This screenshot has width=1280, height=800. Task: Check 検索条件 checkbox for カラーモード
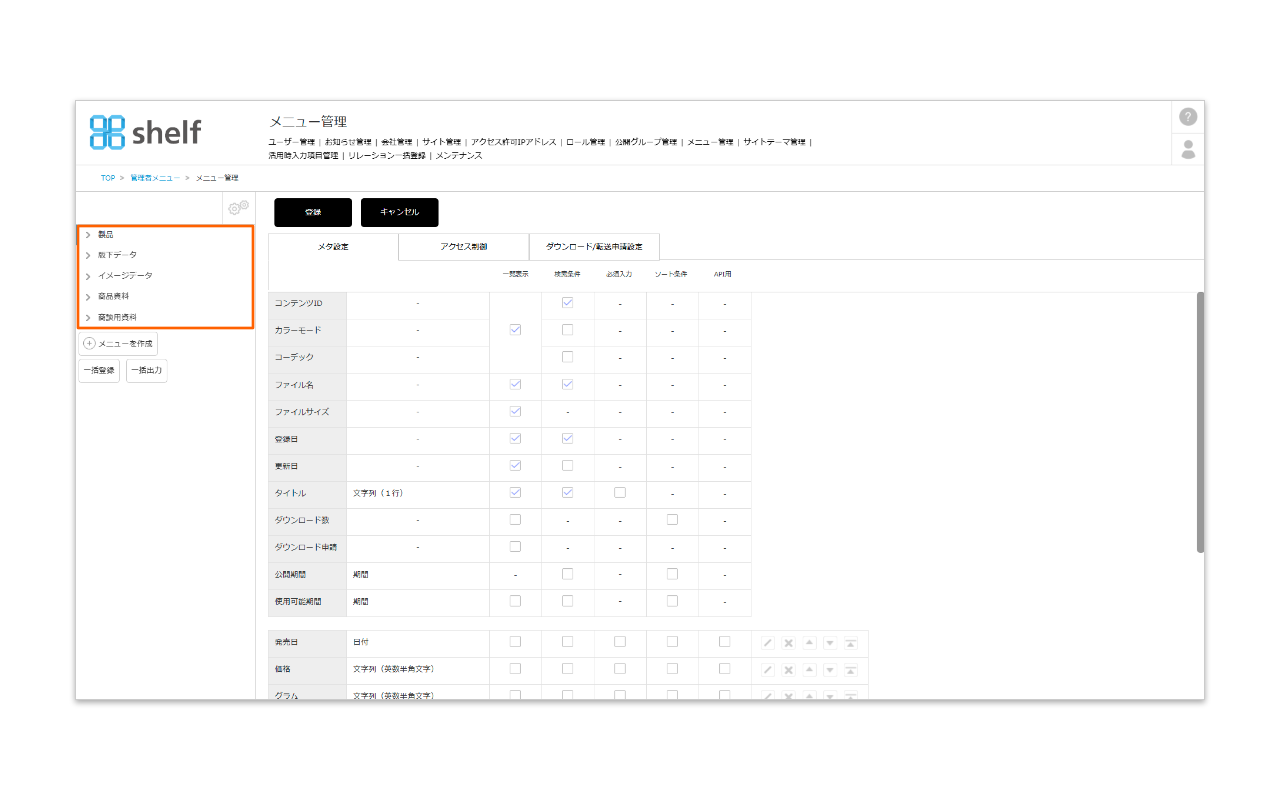pos(567,330)
